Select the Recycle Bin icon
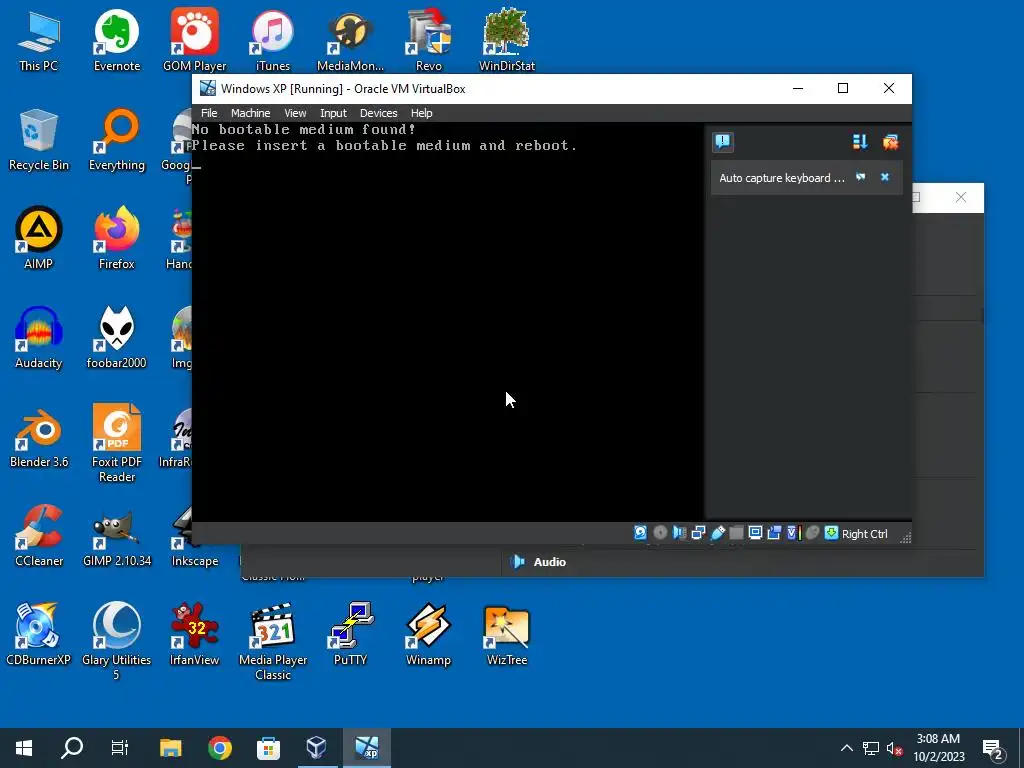The image size is (1024, 768). point(39,140)
